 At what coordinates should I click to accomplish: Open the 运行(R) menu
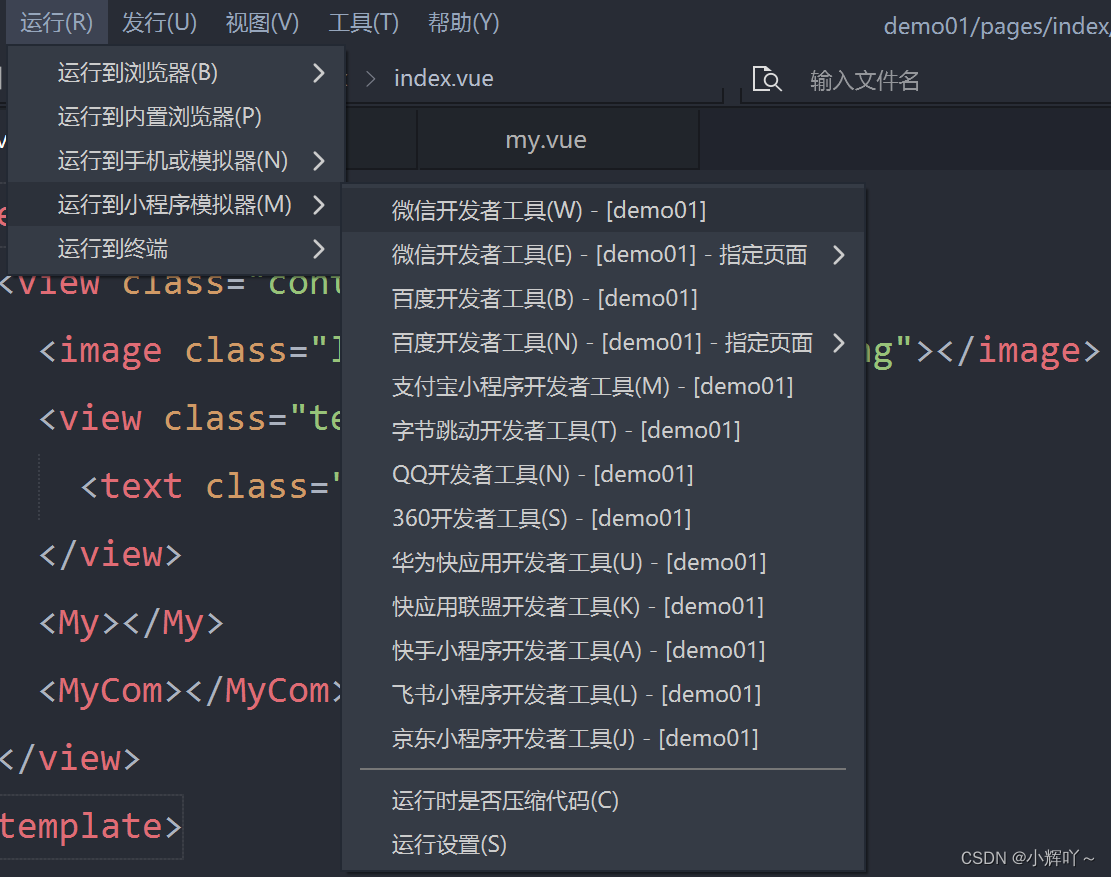point(57,23)
